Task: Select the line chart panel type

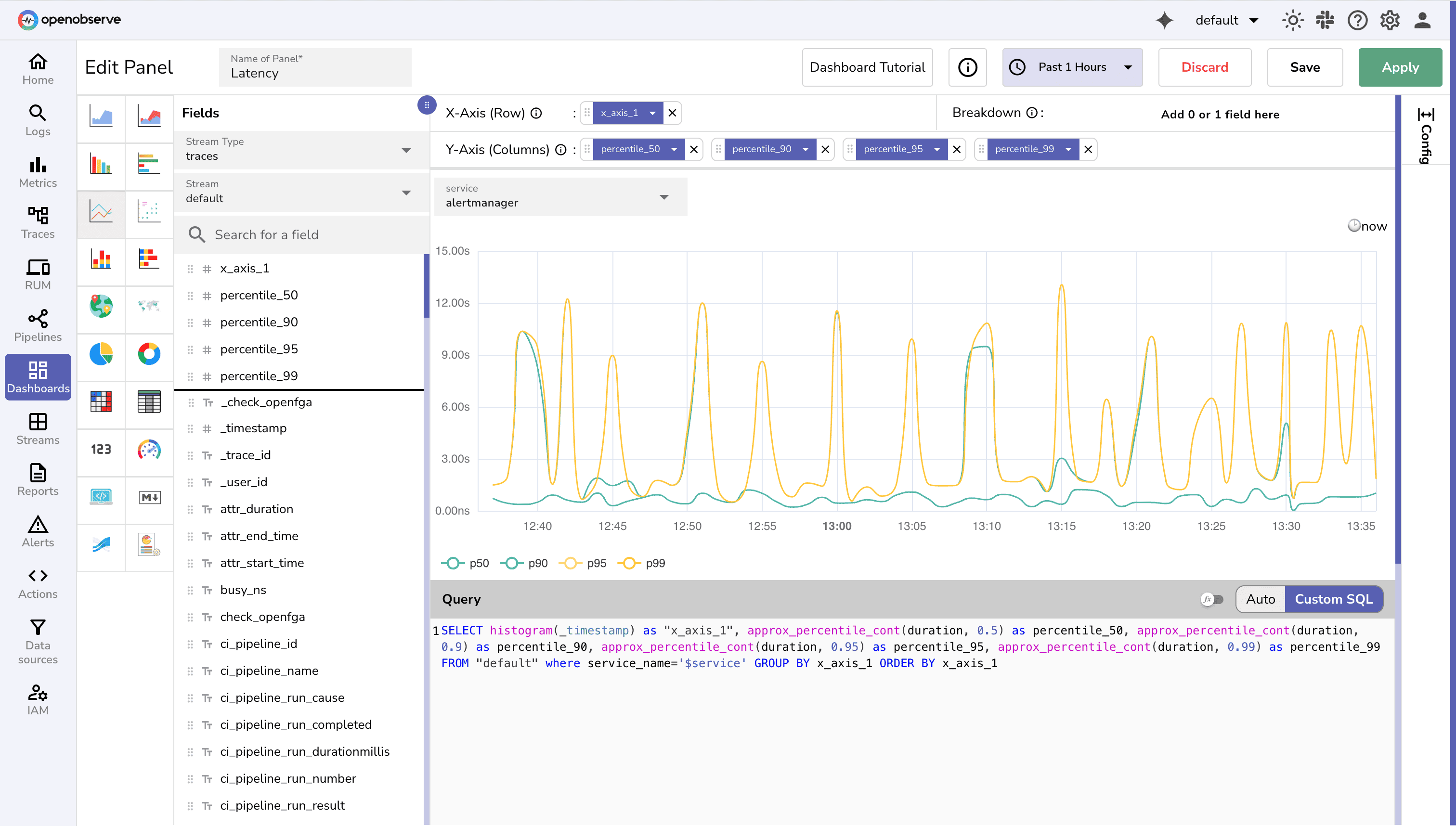Action: [x=101, y=214]
